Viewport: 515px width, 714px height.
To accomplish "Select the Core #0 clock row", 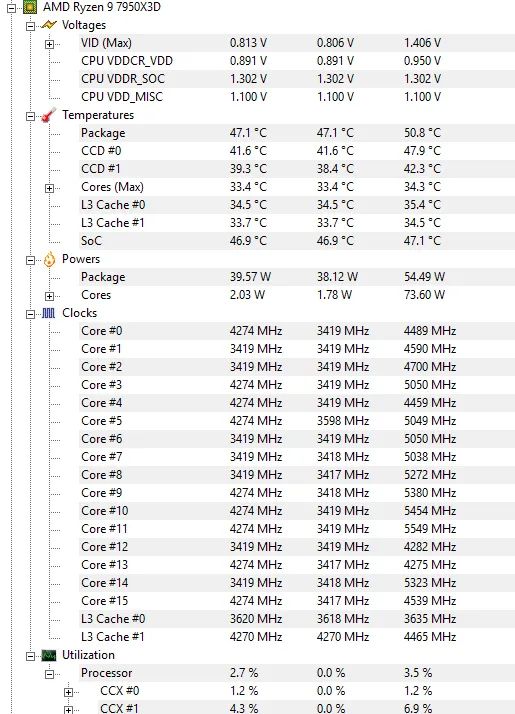I will coord(297,331).
